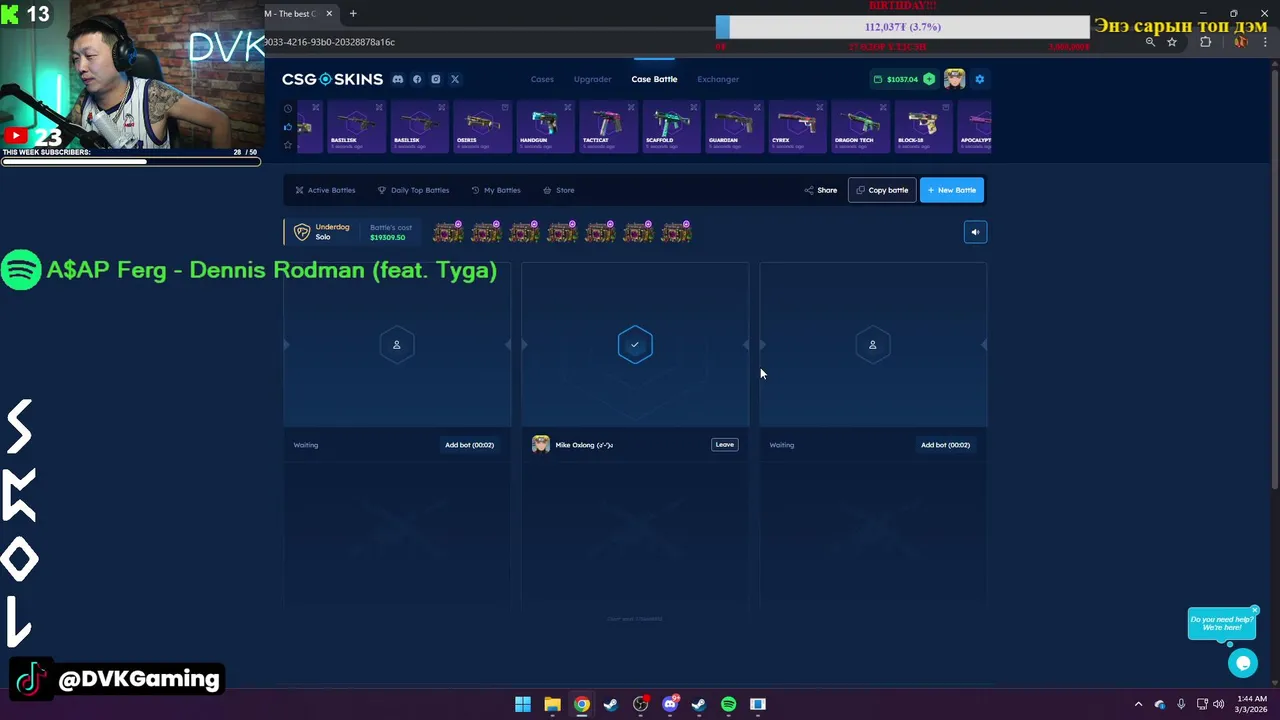Screen dimensions: 1280x720
Task: Open the Chrome three-dot menu
Action: click(1266, 42)
